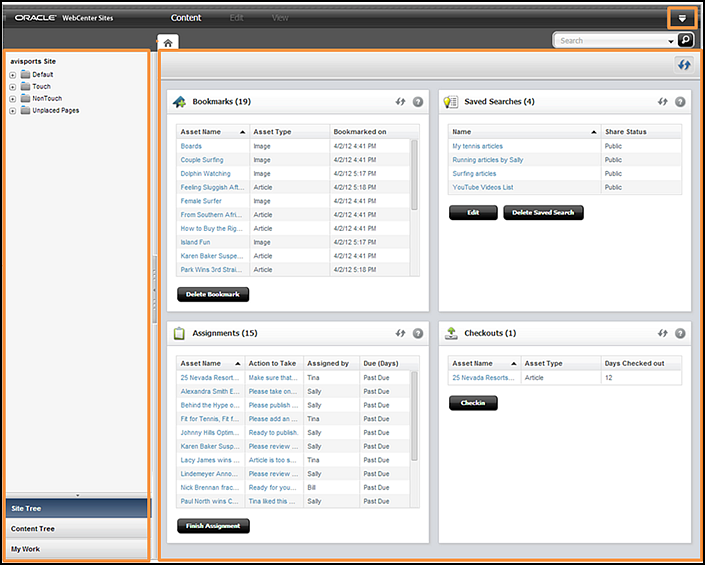Open the Nick Brennan assignment link
This screenshot has height=565, width=705.
coord(209,487)
